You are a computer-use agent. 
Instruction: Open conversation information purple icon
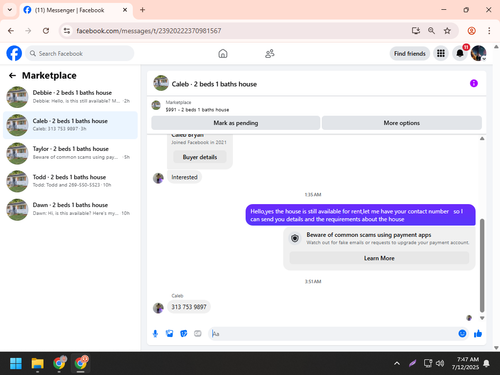coord(474,83)
